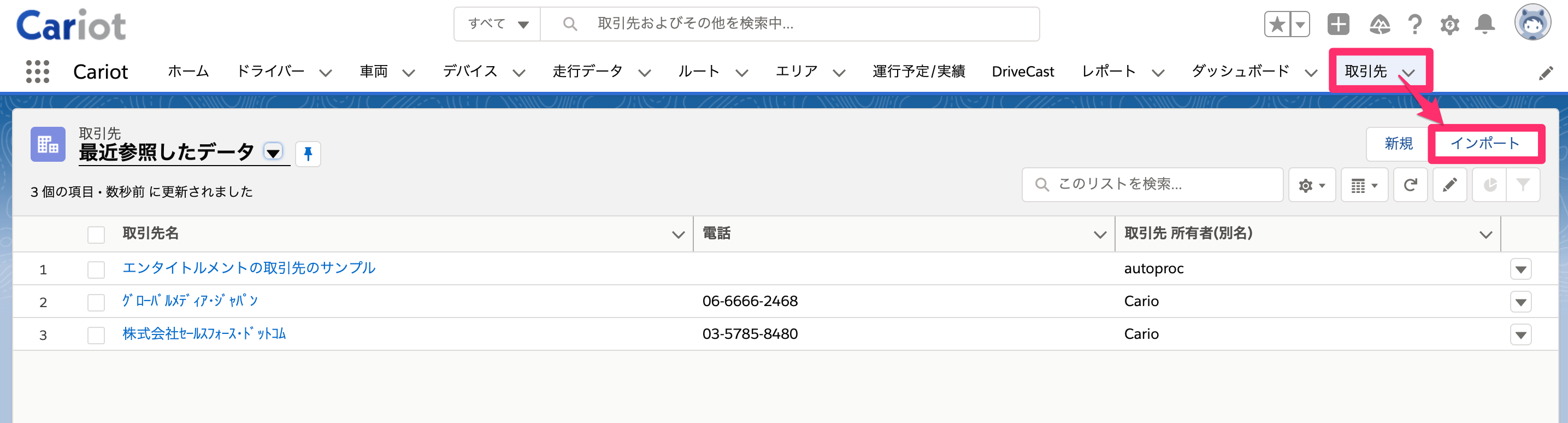
Task: Open the Help question mark icon
Action: [x=1415, y=25]
